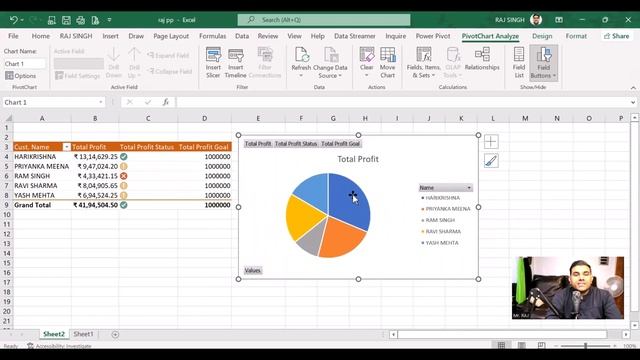Click Total Profit Goal field button on chart

(340, 144)
